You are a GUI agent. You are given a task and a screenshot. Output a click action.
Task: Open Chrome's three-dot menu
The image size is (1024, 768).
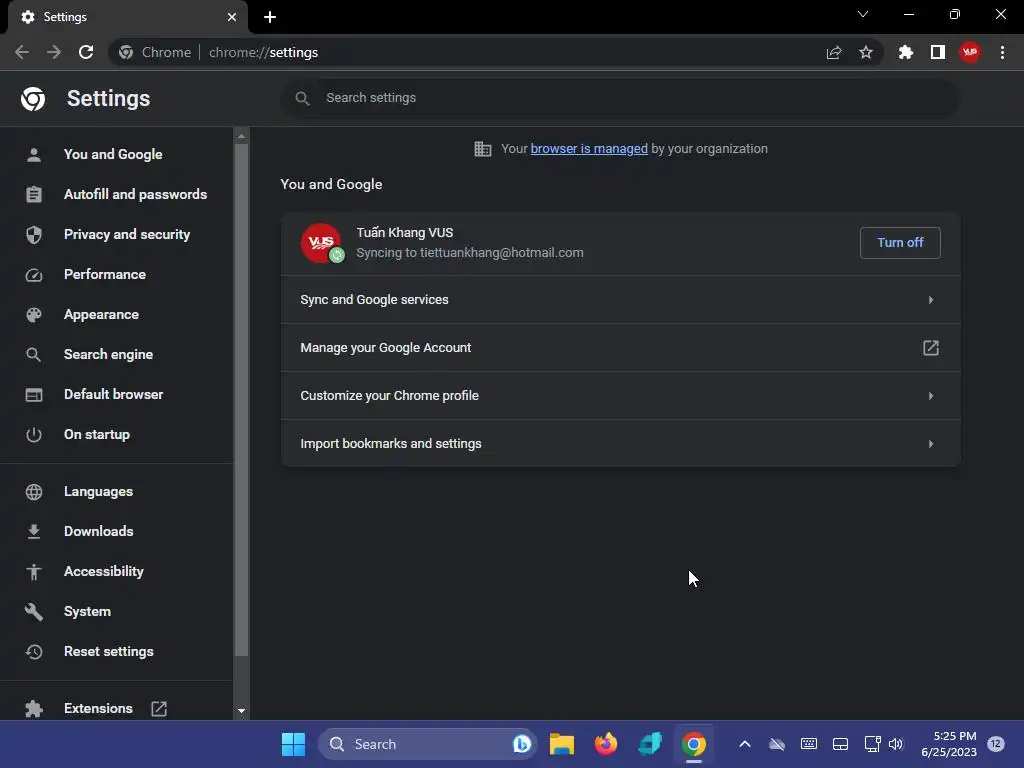tap(1002, 52)
